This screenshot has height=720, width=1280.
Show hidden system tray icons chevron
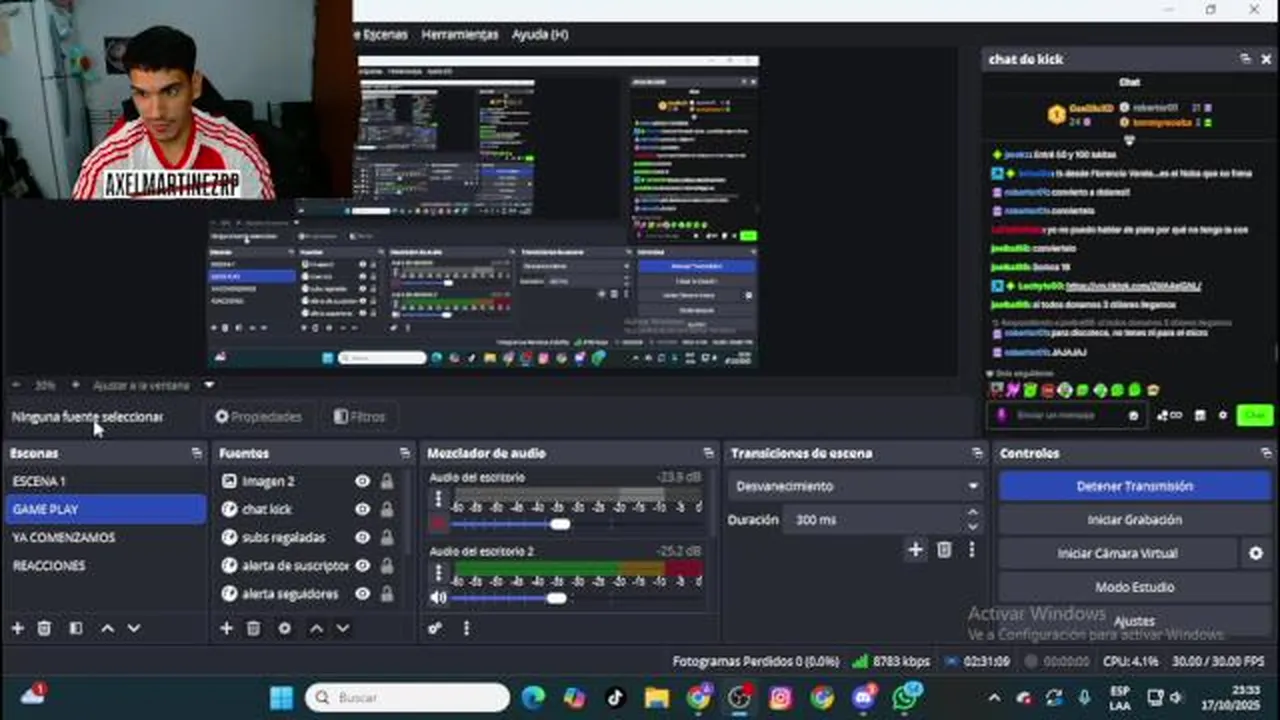click(993, 697)
